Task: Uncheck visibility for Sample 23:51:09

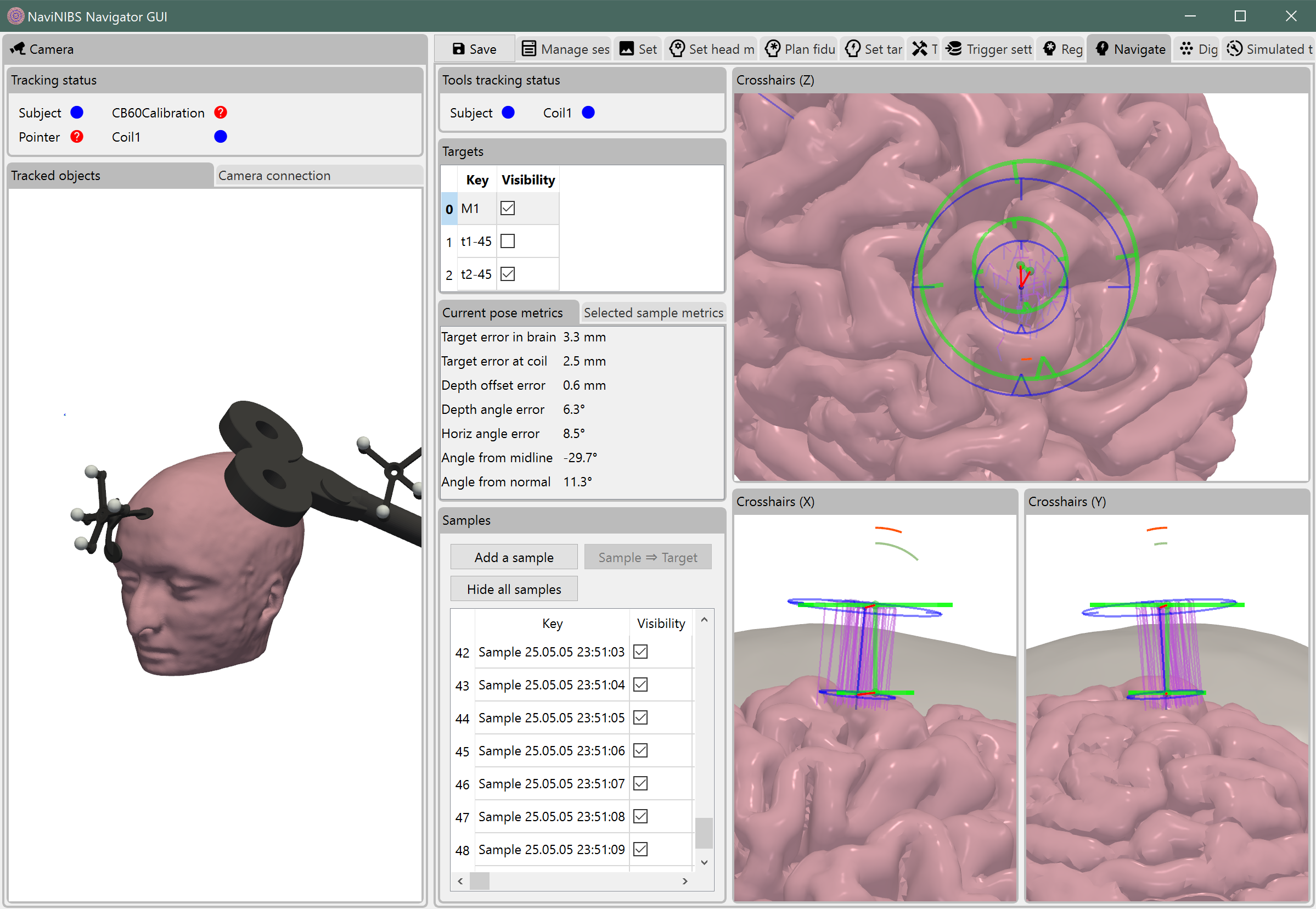Action: tap(641, 850)
